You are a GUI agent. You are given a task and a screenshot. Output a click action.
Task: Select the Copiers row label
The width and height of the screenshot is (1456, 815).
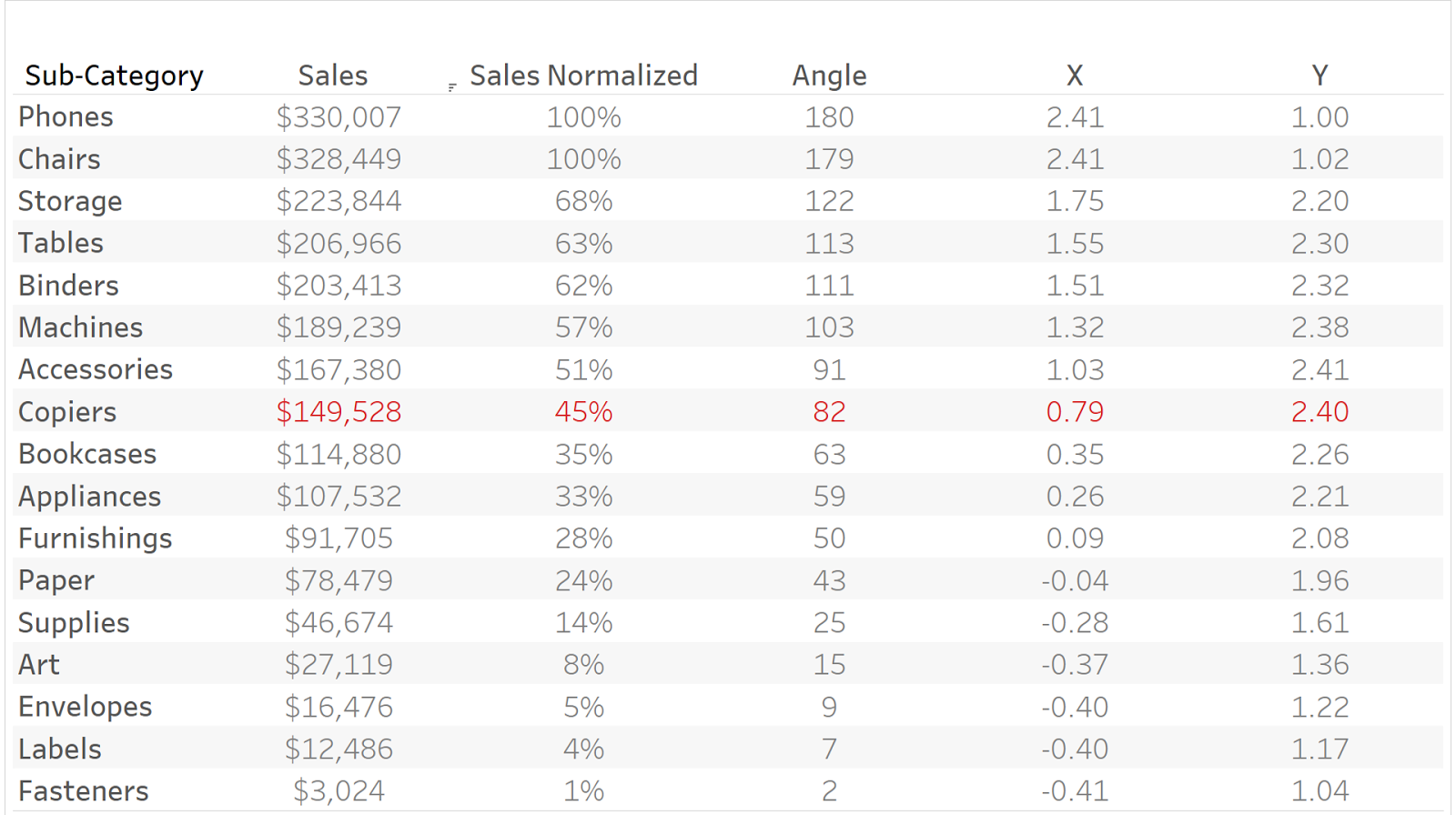coord(67,412)
